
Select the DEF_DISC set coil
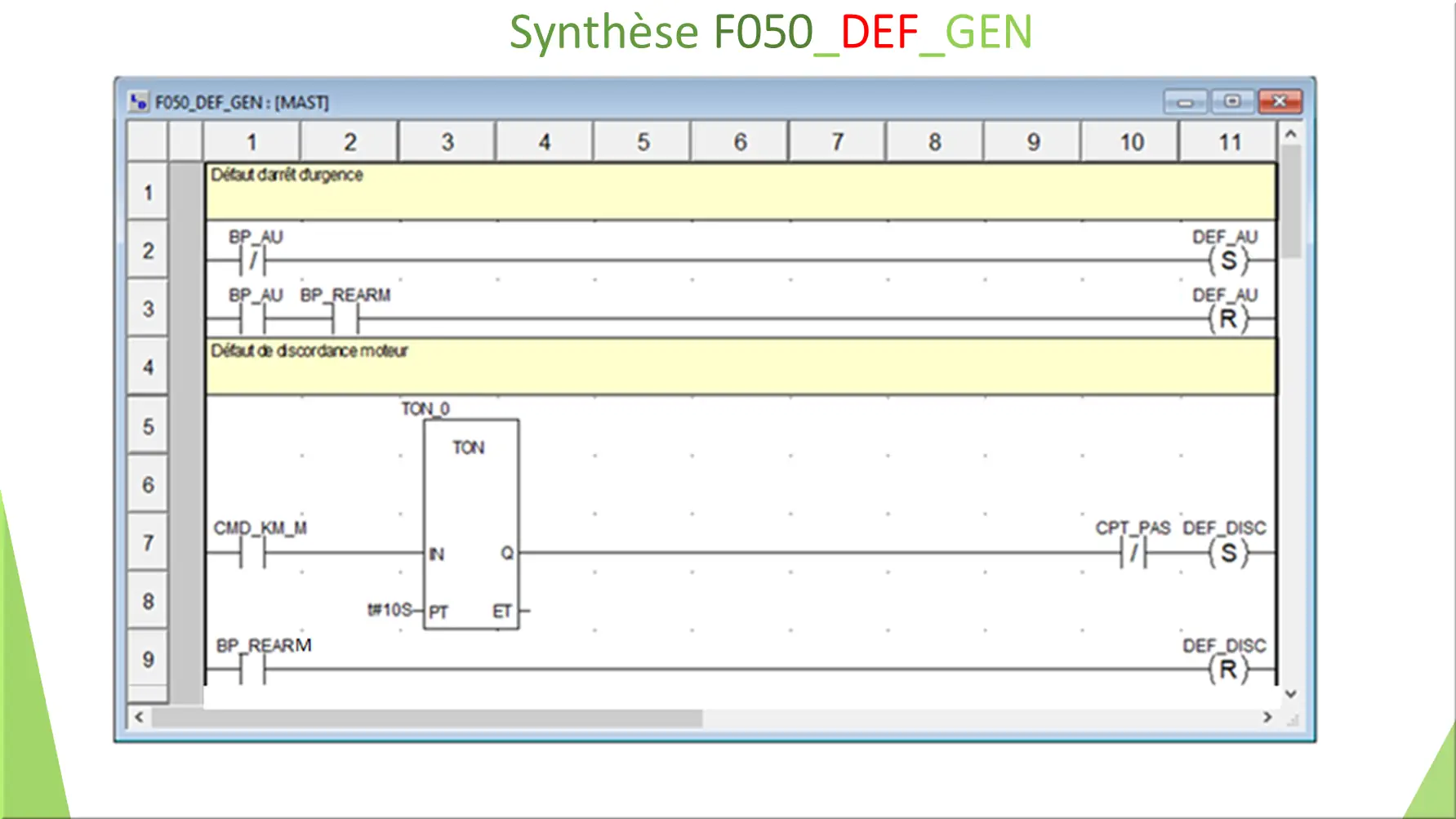point(1229,553)
